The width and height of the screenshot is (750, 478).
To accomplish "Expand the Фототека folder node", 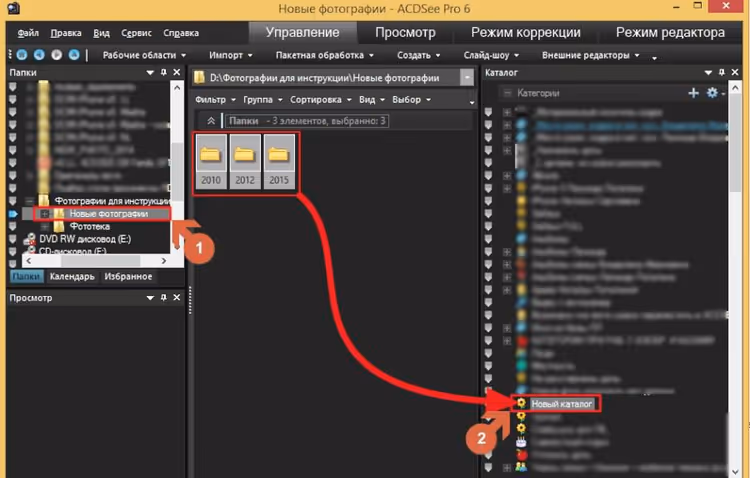I will (x=44, y=226).
